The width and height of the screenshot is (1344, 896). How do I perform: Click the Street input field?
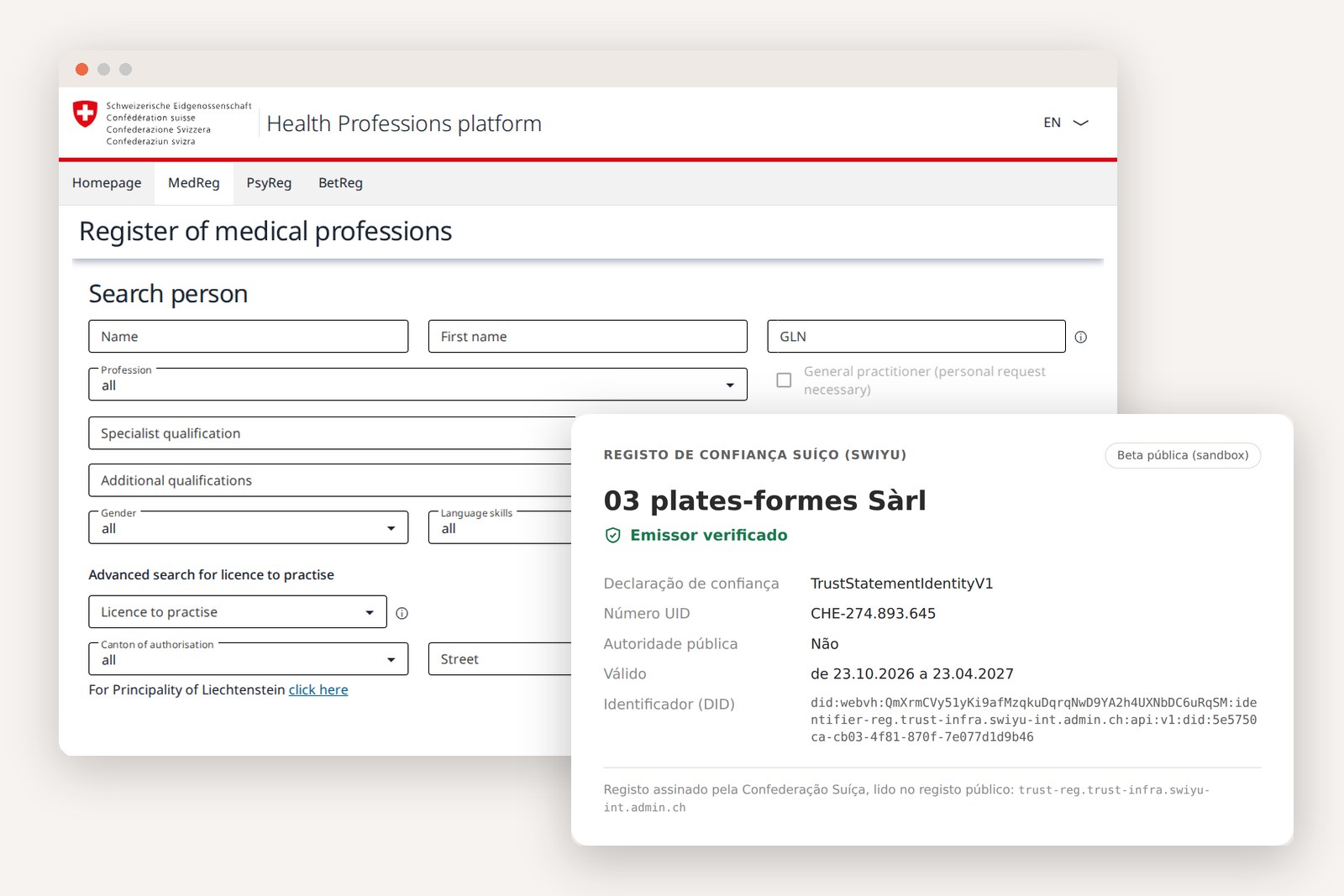pos(501,659)
